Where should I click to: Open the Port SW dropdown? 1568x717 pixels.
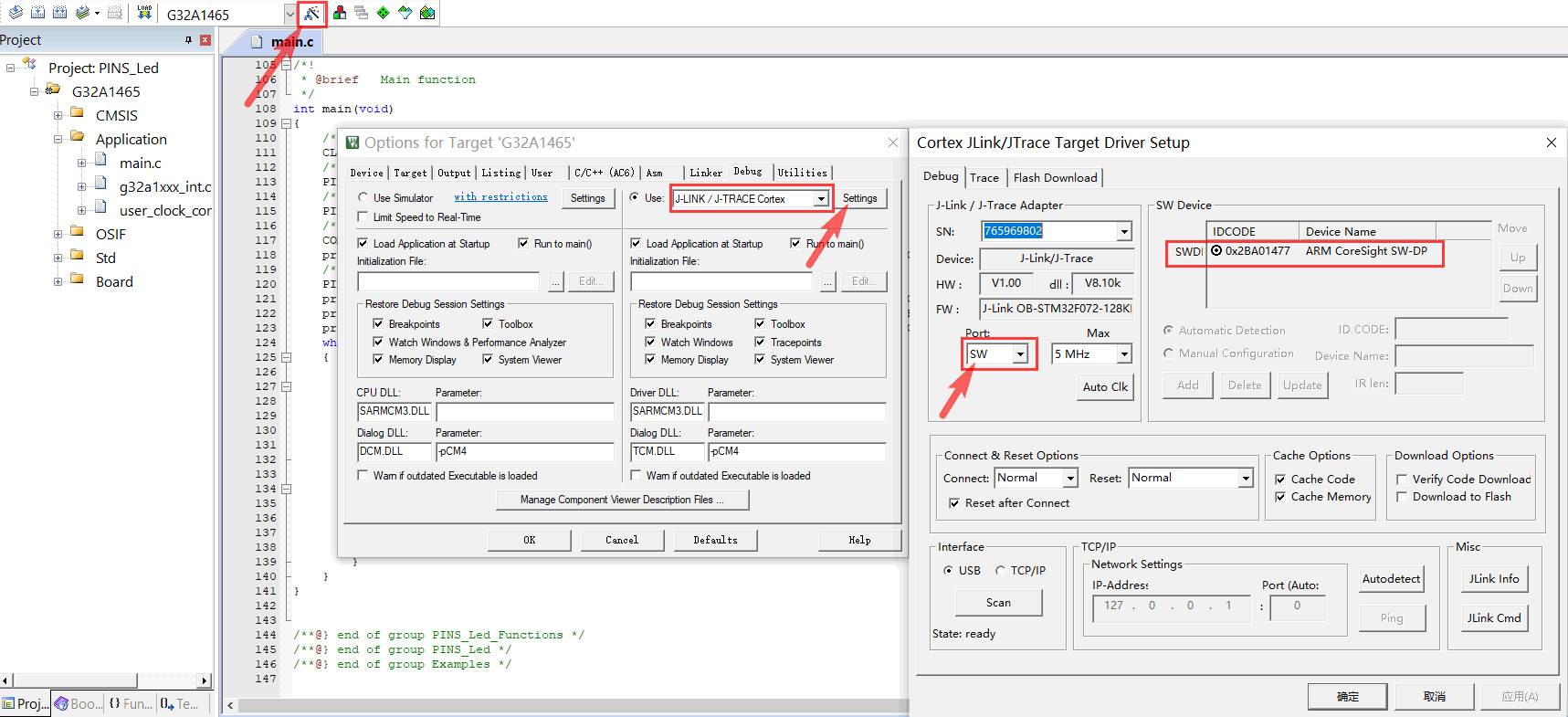[x=1020, y=354]
